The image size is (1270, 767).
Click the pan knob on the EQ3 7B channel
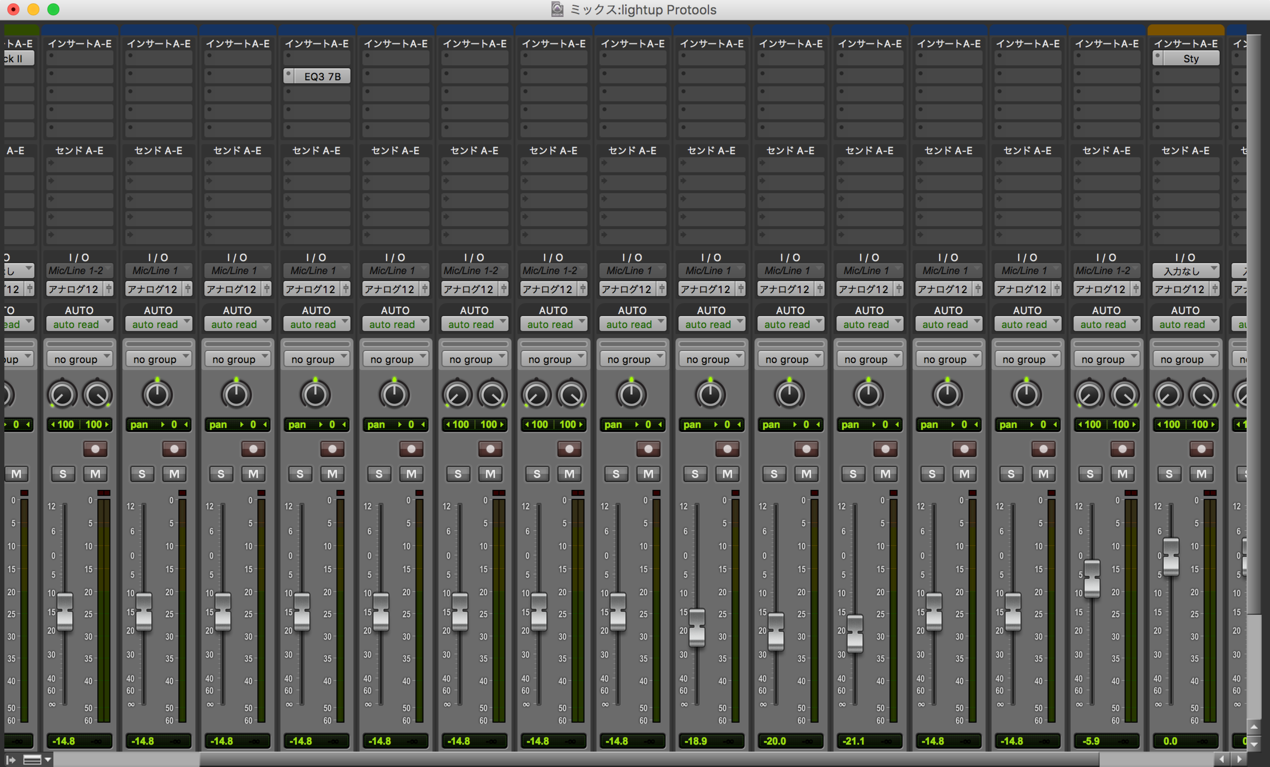click(x=315, y=394)
